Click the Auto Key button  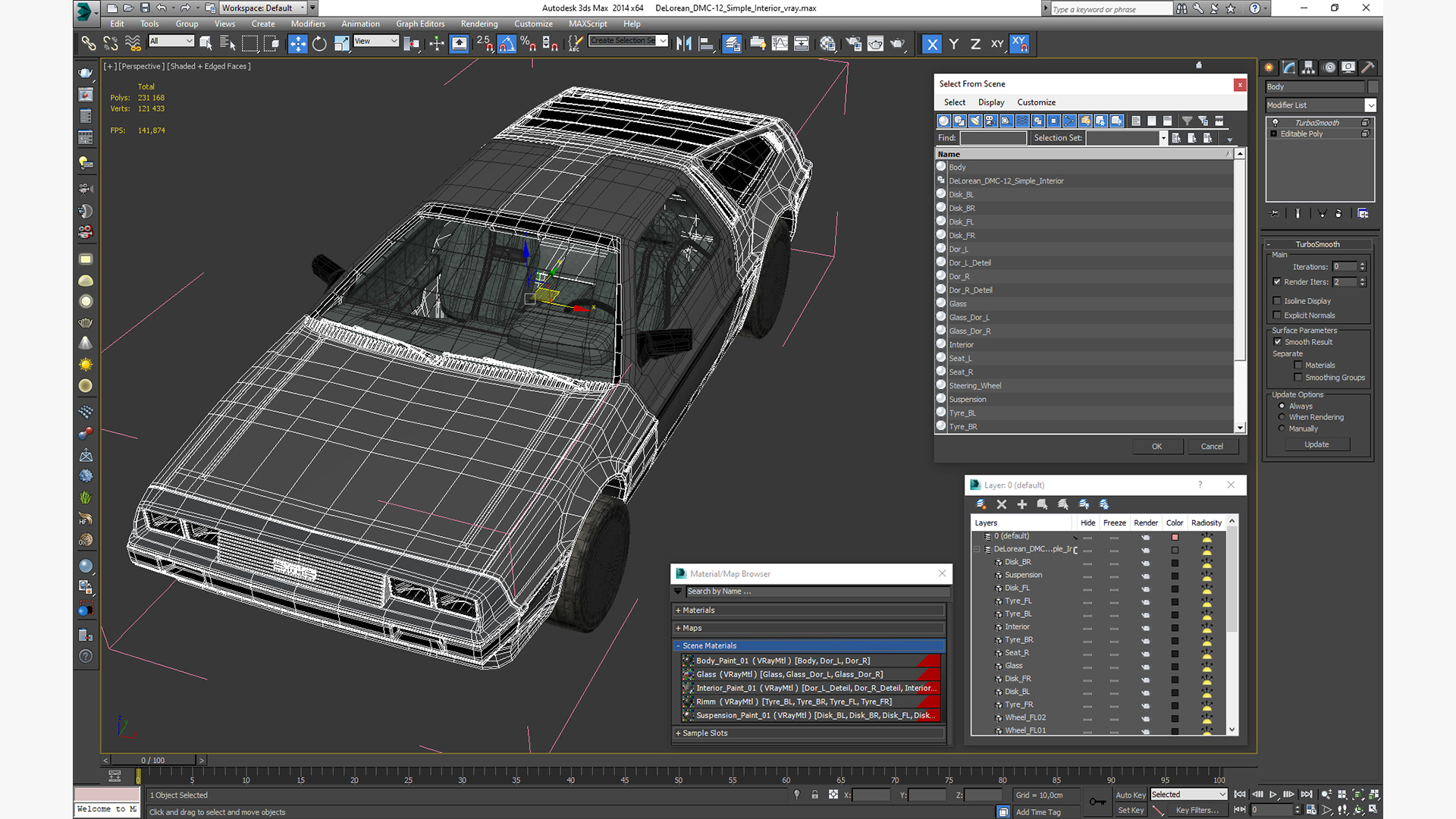1130,795
